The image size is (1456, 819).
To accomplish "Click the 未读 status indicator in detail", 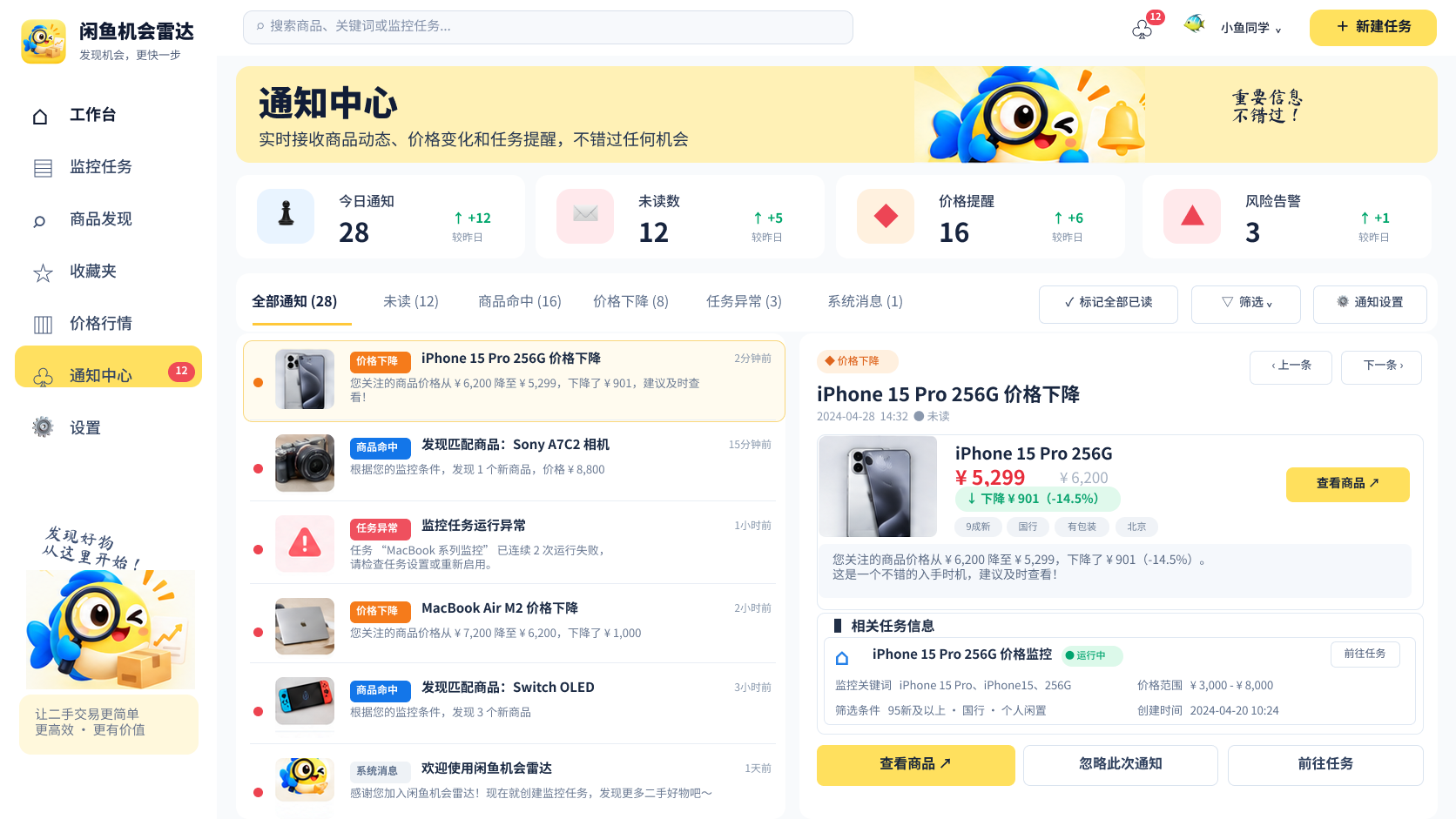I will click(932, 417).
